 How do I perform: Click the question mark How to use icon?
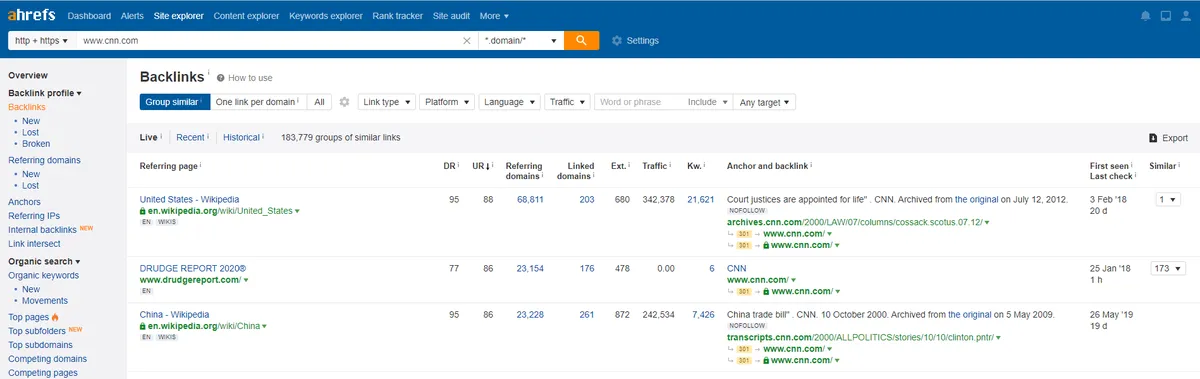pos(221,78)
